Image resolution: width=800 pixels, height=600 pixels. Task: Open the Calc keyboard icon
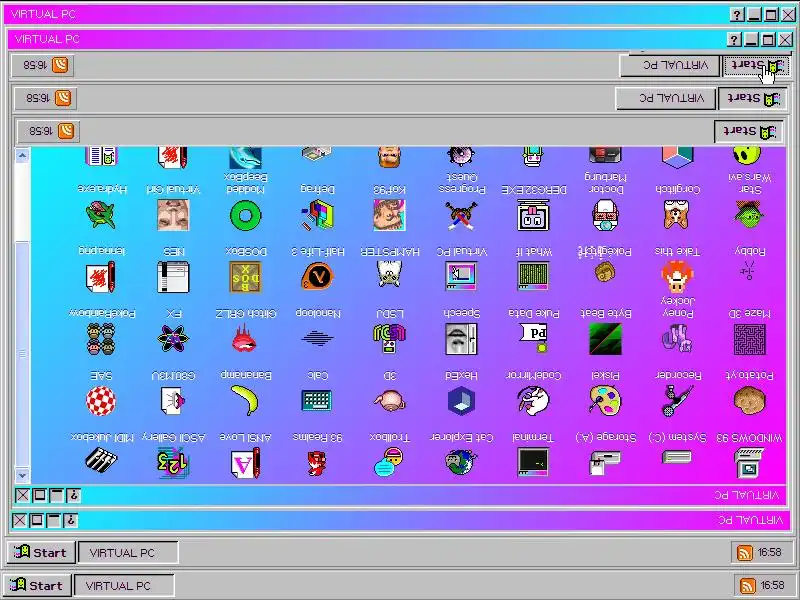tap(317, 401)
